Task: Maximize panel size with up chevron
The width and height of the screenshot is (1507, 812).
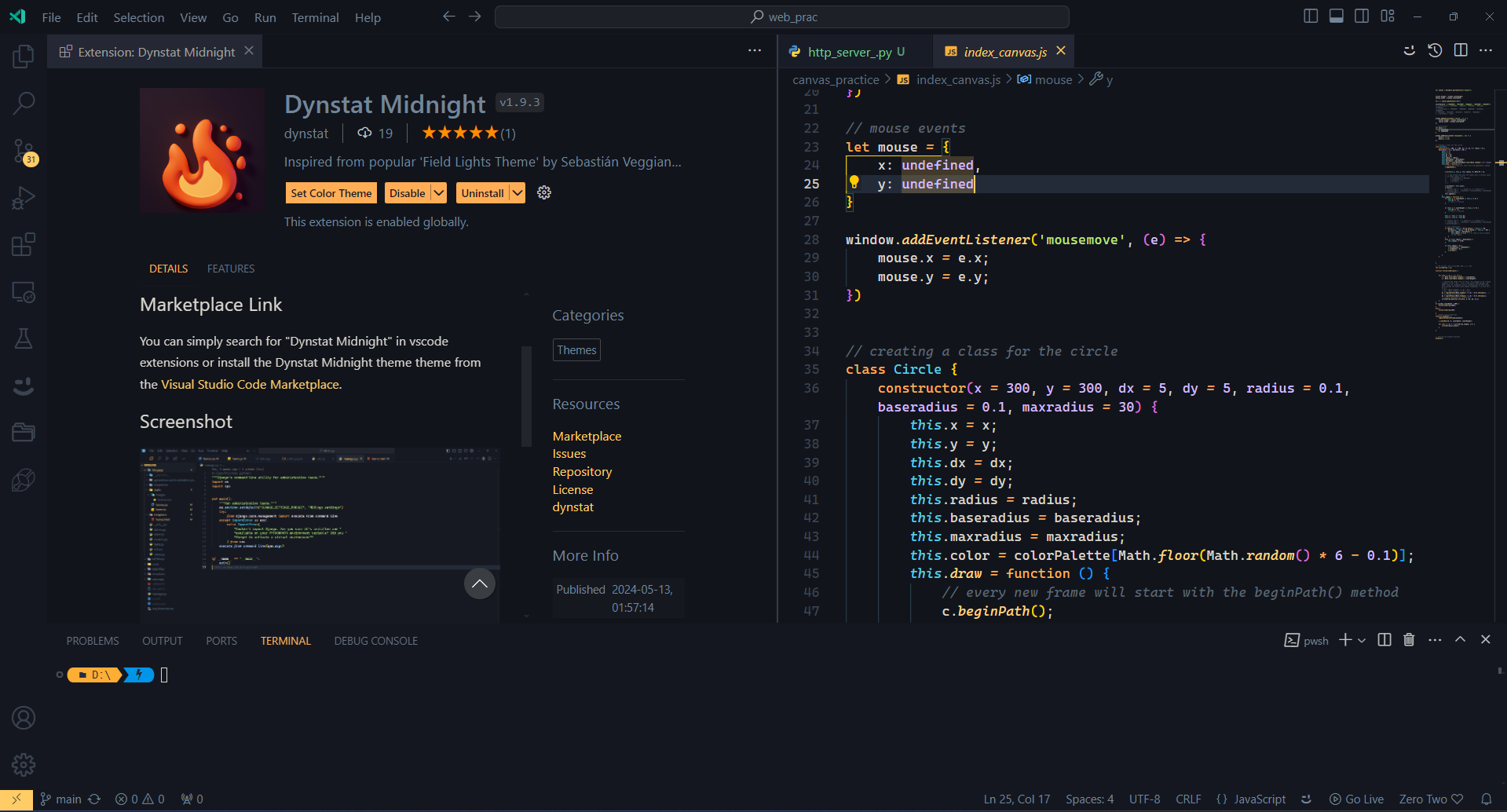Action: click(x=1460, y=640)
